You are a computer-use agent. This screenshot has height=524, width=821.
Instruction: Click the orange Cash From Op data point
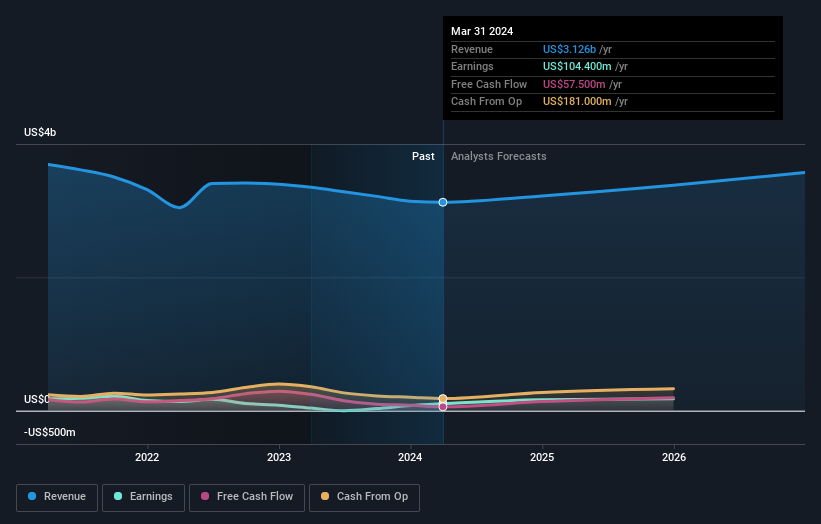coord(443,398)
